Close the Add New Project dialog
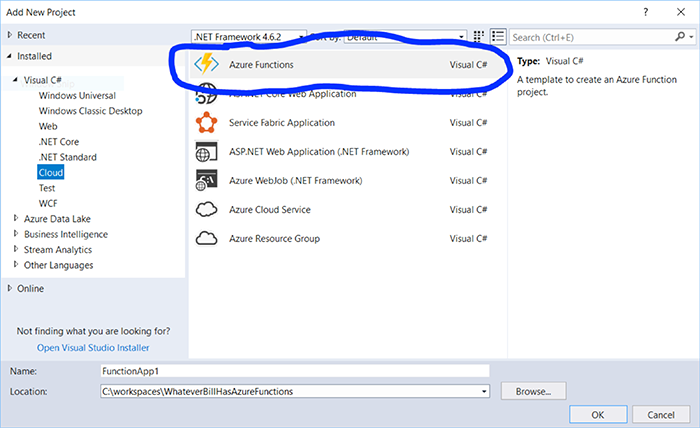This screenshot has width=700, height=428. point(681,12)
